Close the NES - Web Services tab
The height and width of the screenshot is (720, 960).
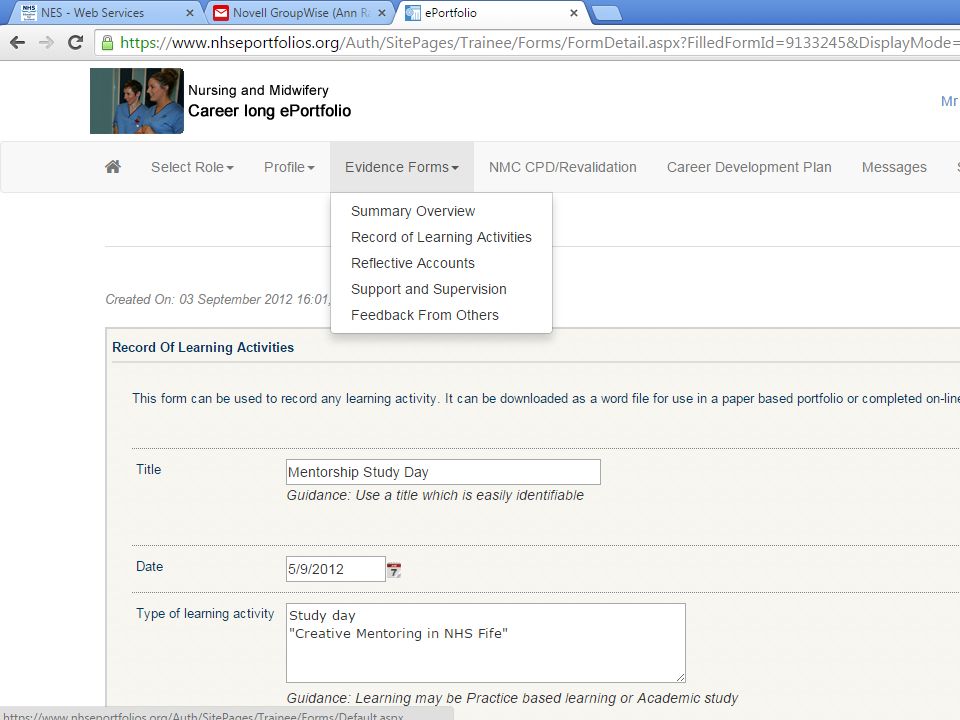pos(190,12)
